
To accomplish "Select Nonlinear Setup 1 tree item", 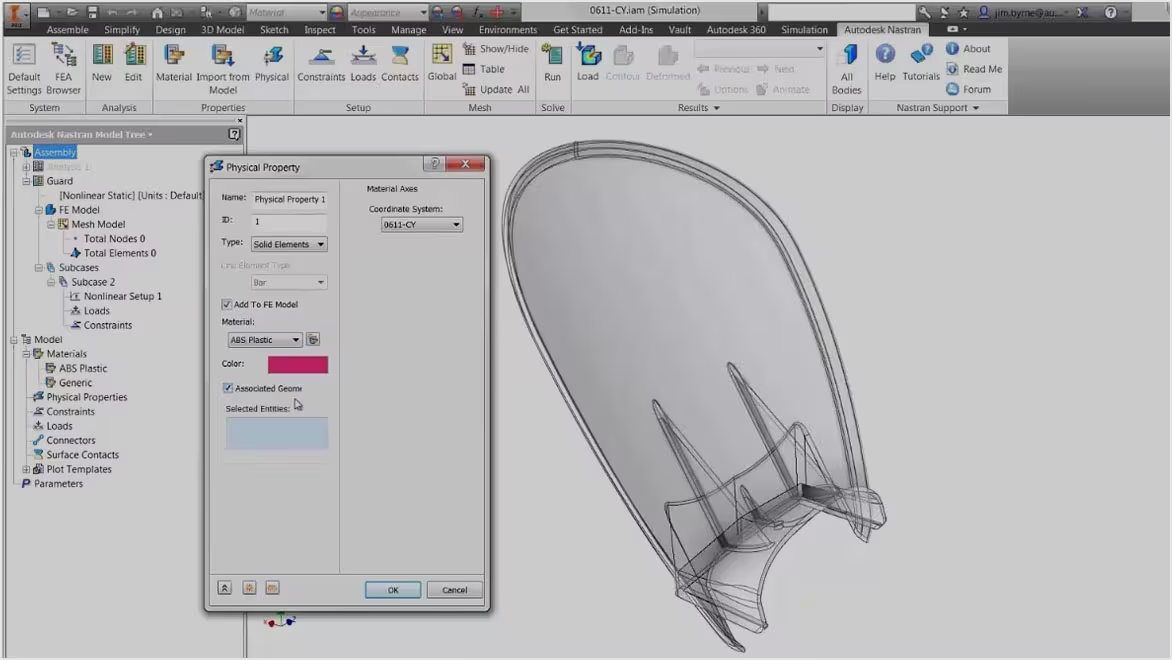I will [123, 296].
